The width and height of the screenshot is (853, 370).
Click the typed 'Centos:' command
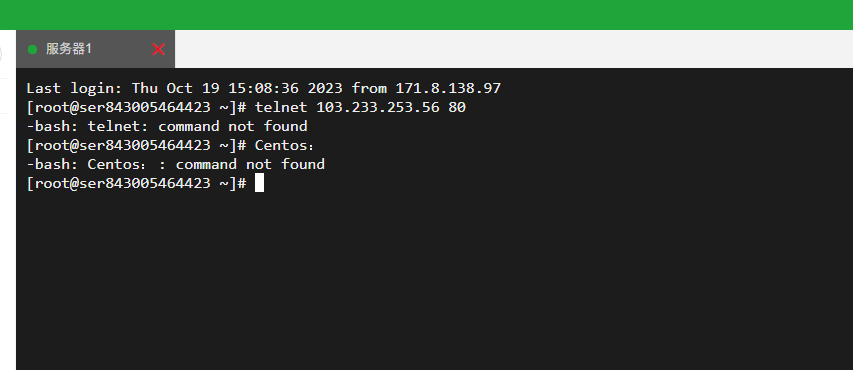pos(285,145)
